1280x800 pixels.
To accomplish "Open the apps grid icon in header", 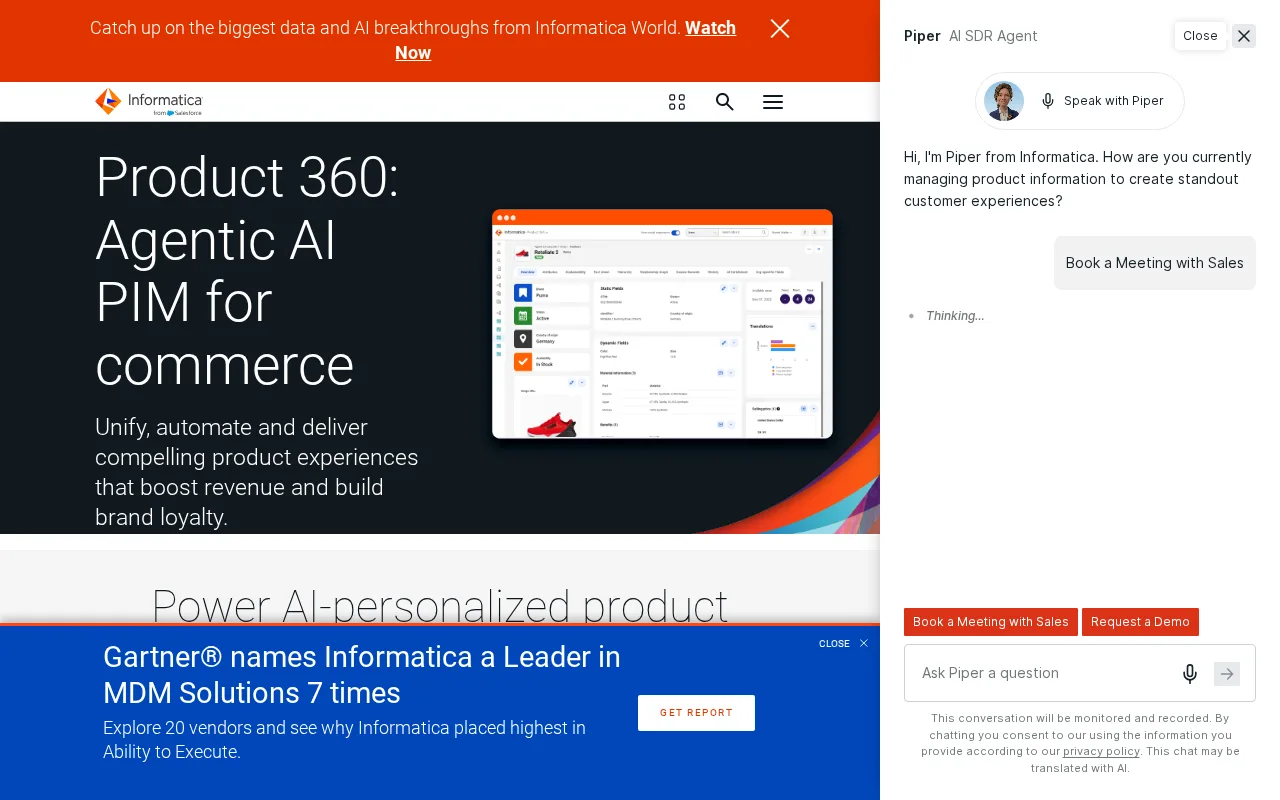I will [x=677, y=102].
